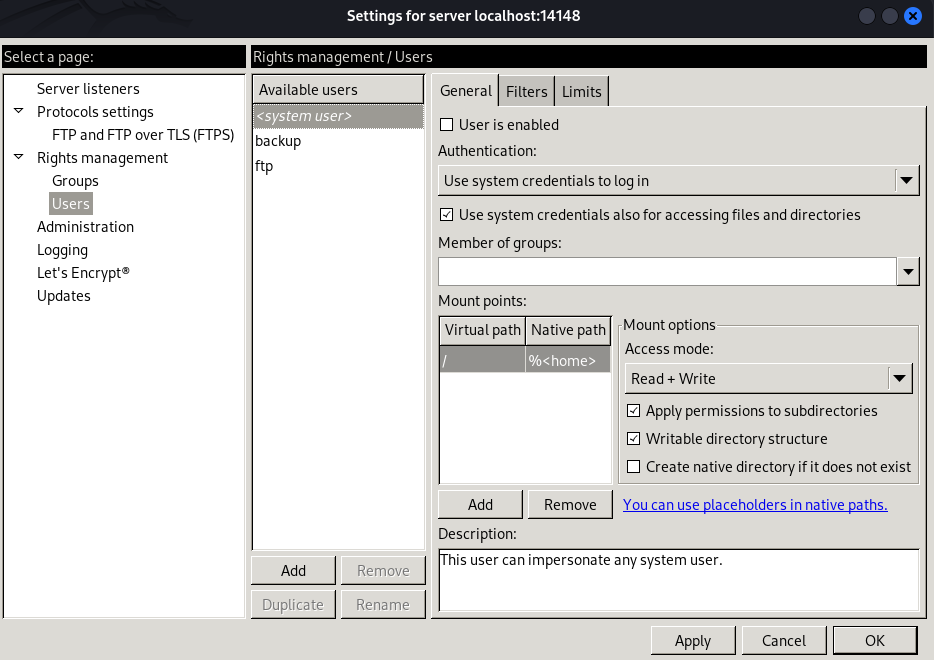Click the Cancel button
934x660 pixels.
783,640
